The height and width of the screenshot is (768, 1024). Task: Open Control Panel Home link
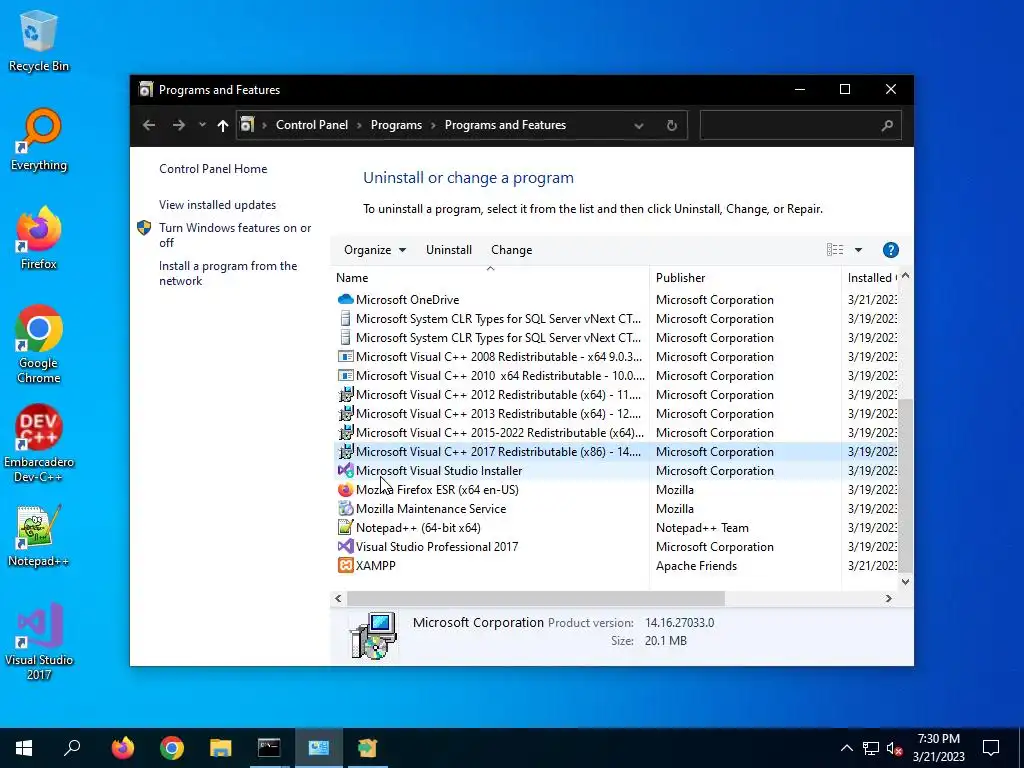tap(213, 169)
